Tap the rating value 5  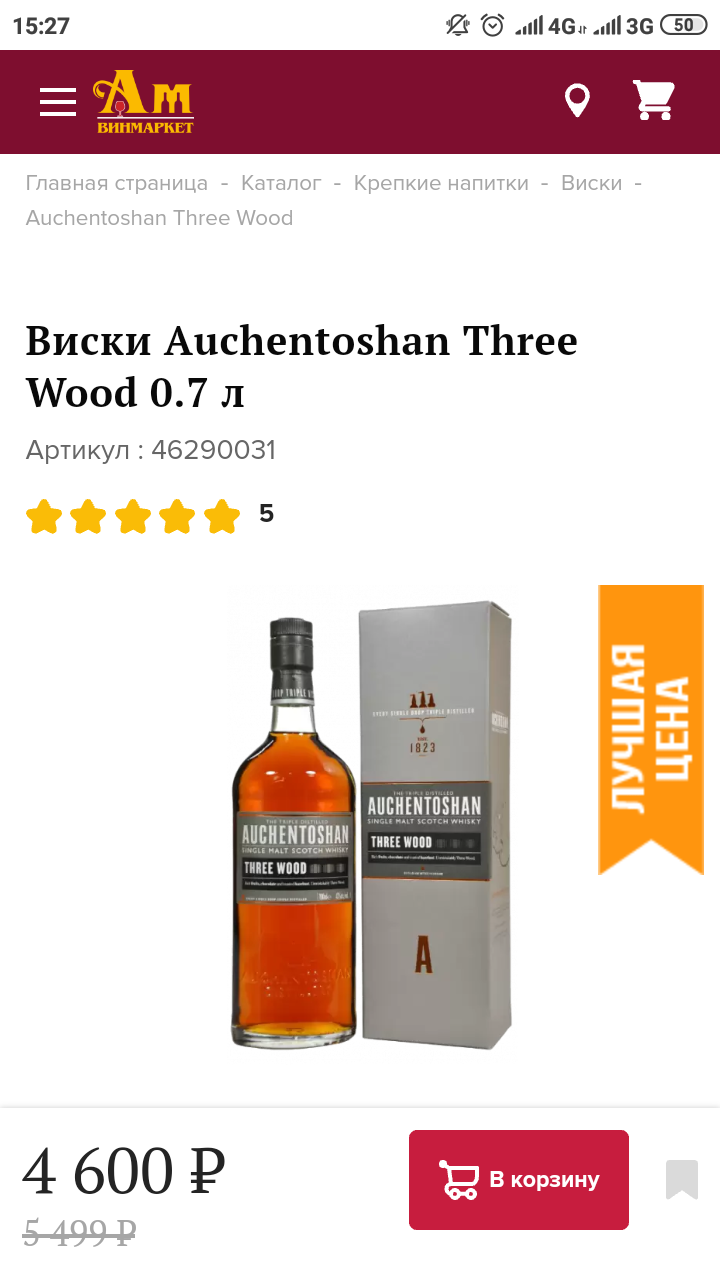tap(266, 514)
